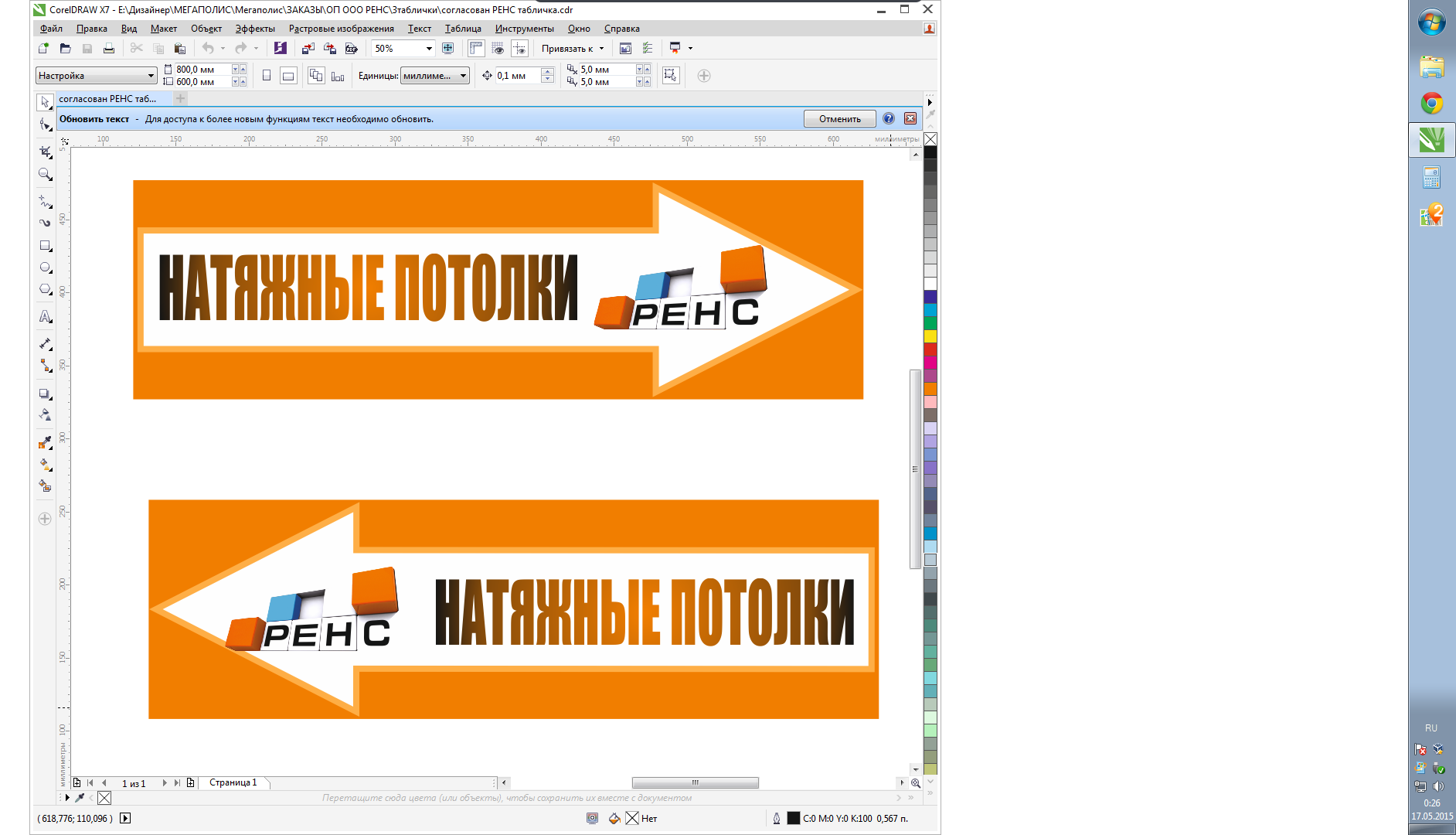Screen dimensions: 1456x835
Task: Create a new document icon
Action: tap(43, 48)
